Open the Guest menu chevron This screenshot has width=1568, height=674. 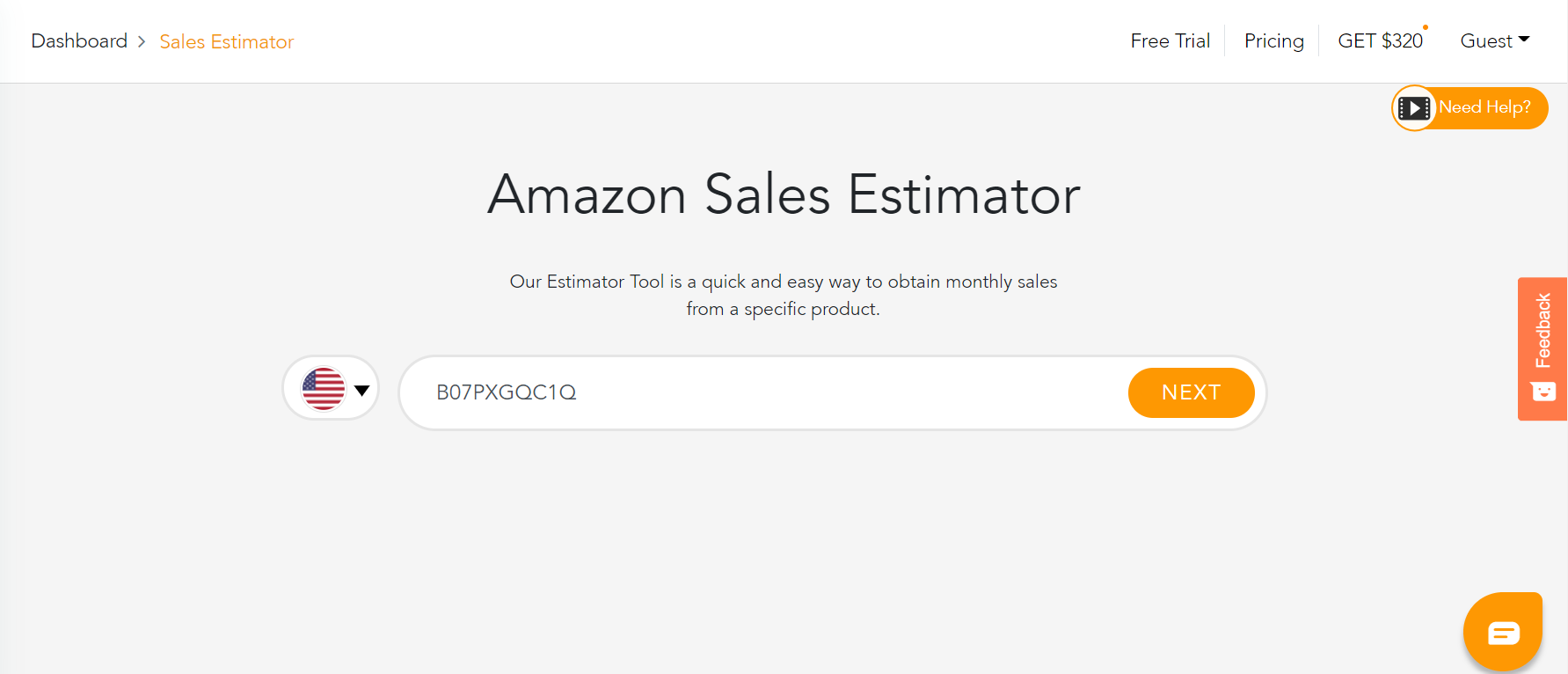pos(1521,40)
